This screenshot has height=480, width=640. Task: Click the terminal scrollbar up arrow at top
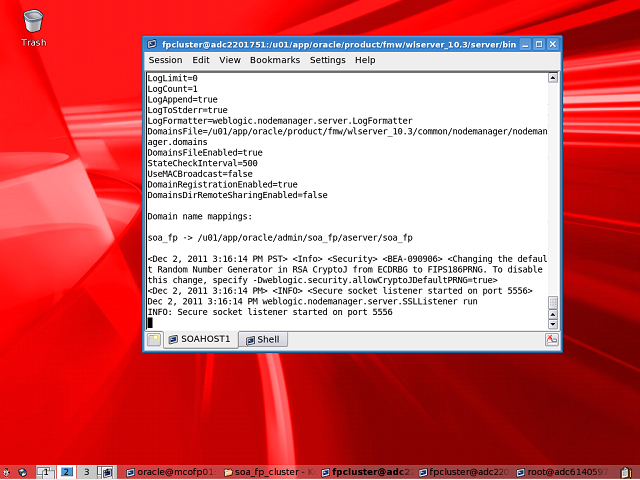pyautogui.click(x=553, y=78)
